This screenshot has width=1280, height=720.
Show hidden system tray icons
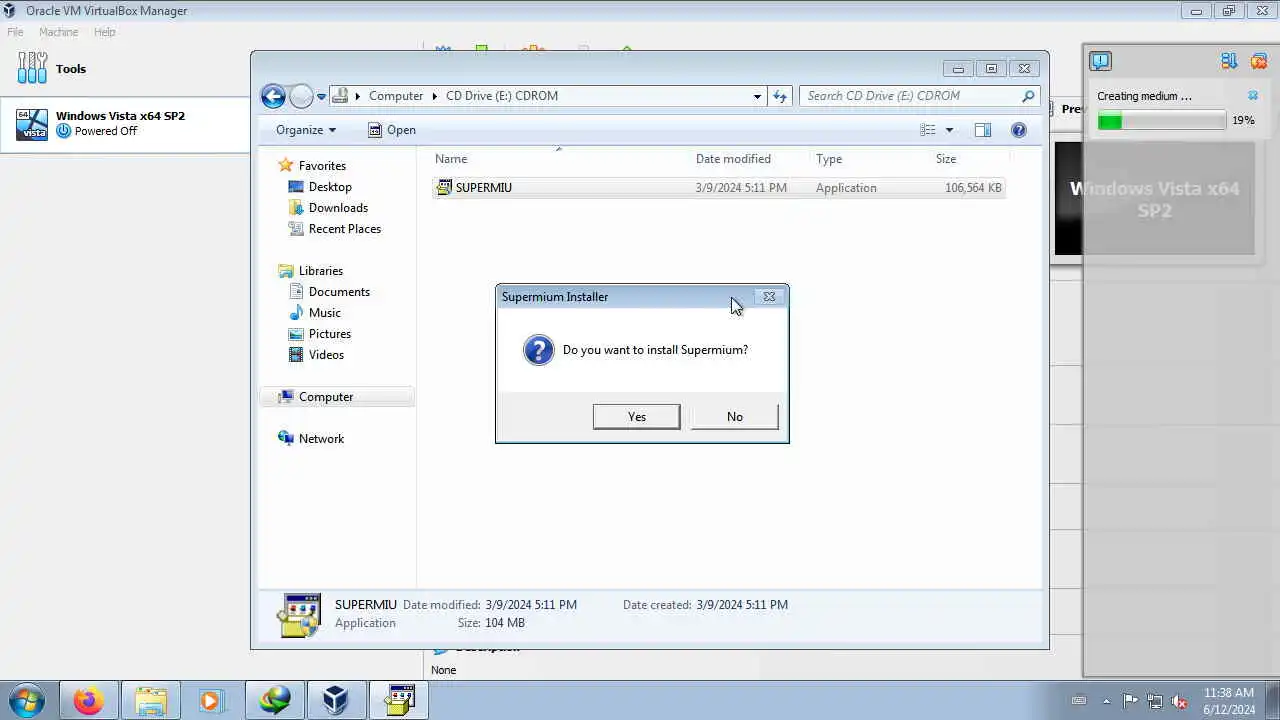[x=1105, y=701]
